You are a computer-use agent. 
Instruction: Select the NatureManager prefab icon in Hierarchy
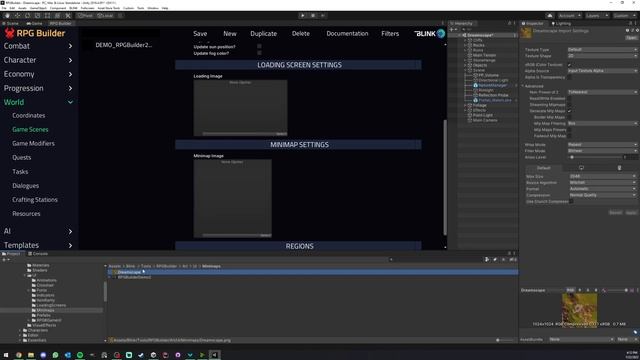tap(476, 85)
